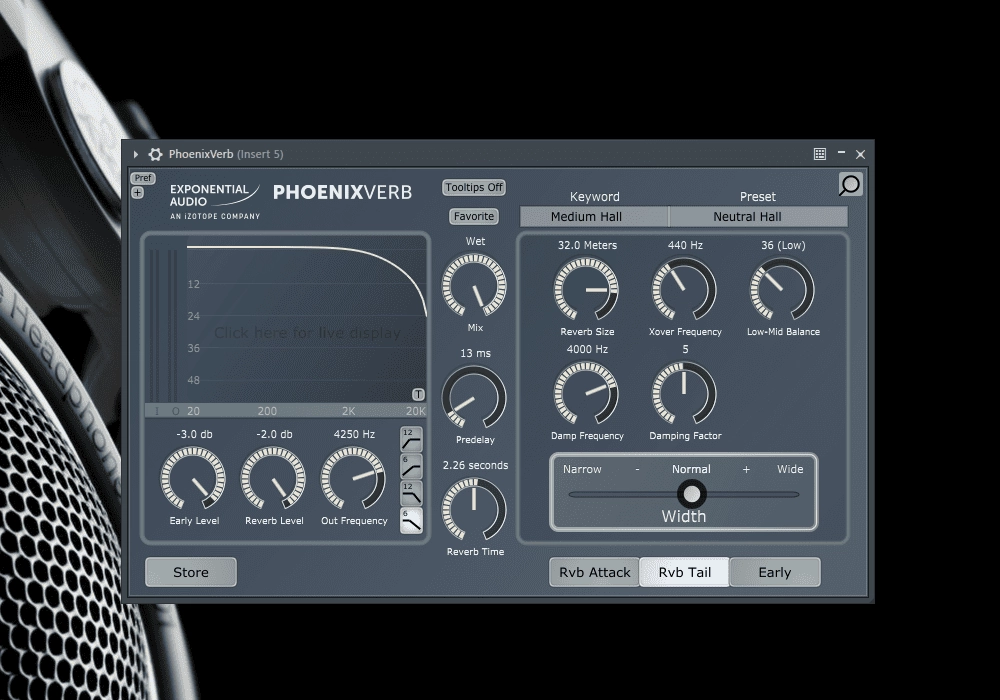Select the 6 dB high-pass filter icon
This screenshot has width=1000, height=700.
click(411, 466)
